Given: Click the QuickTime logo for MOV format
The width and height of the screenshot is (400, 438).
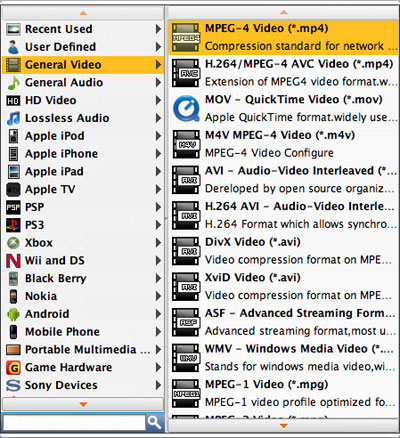Looking at the screenshot, I should pyautogui.click(x=186, y=109).
